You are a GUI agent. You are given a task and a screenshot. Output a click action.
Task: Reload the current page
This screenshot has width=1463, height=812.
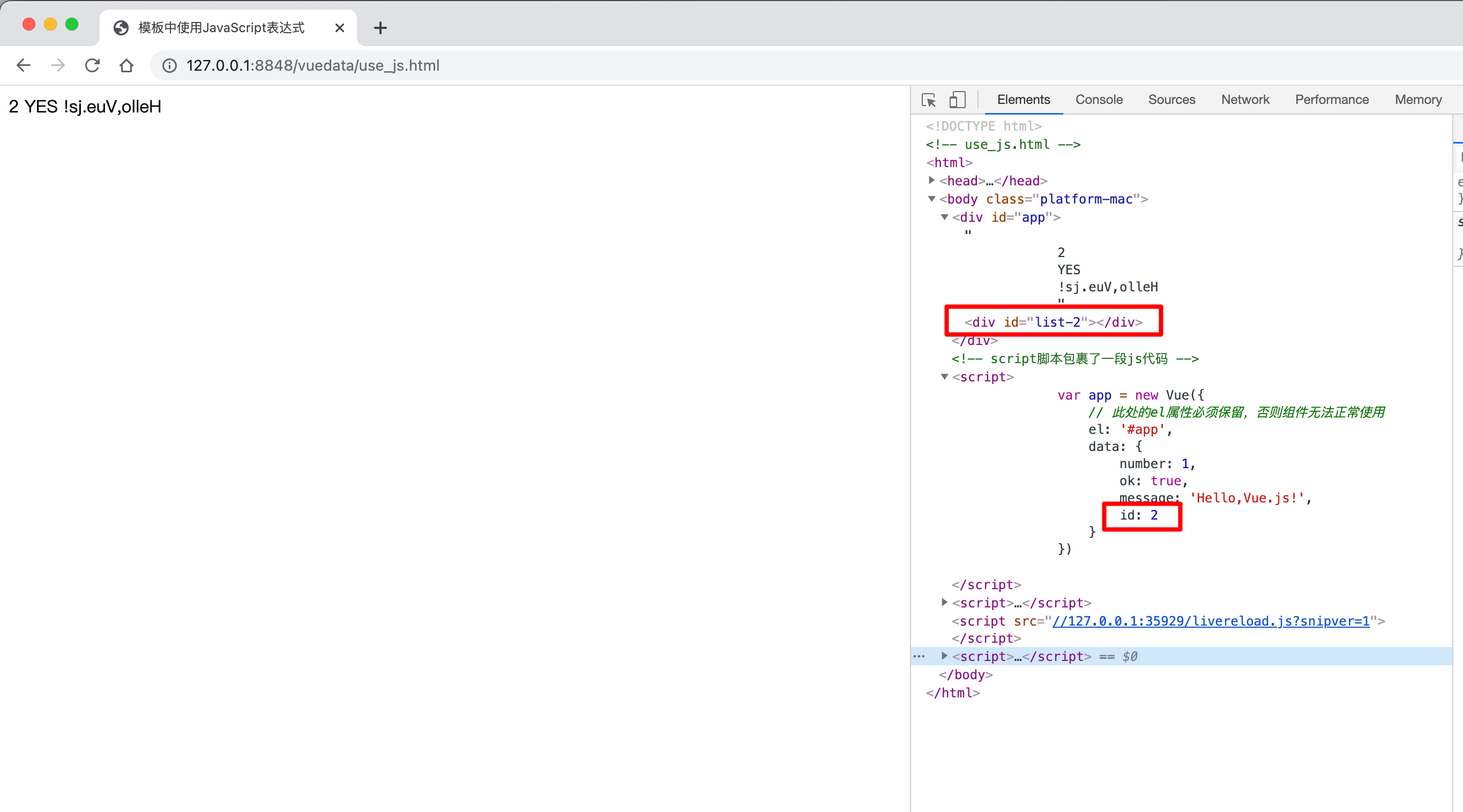92,65
